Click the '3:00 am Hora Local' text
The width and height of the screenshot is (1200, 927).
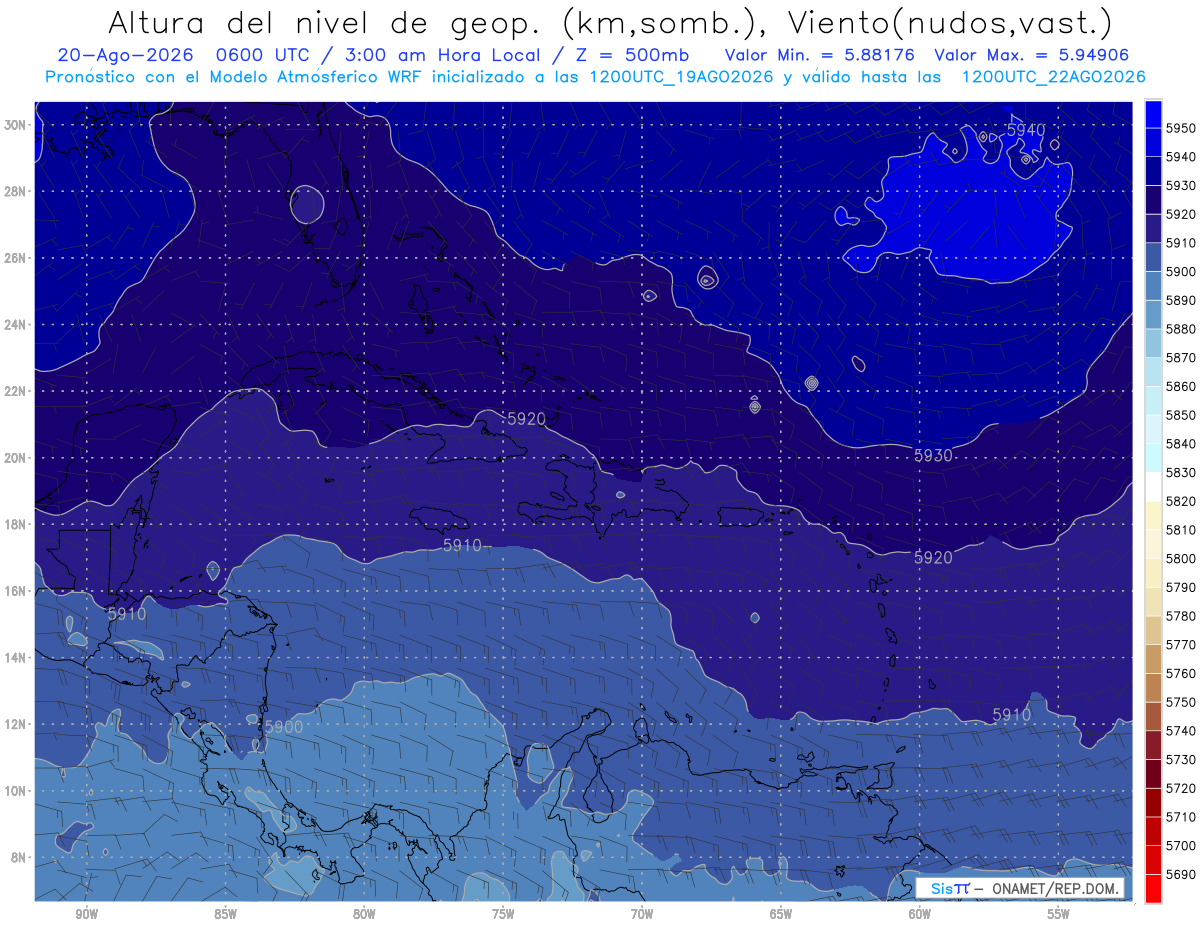442,55
